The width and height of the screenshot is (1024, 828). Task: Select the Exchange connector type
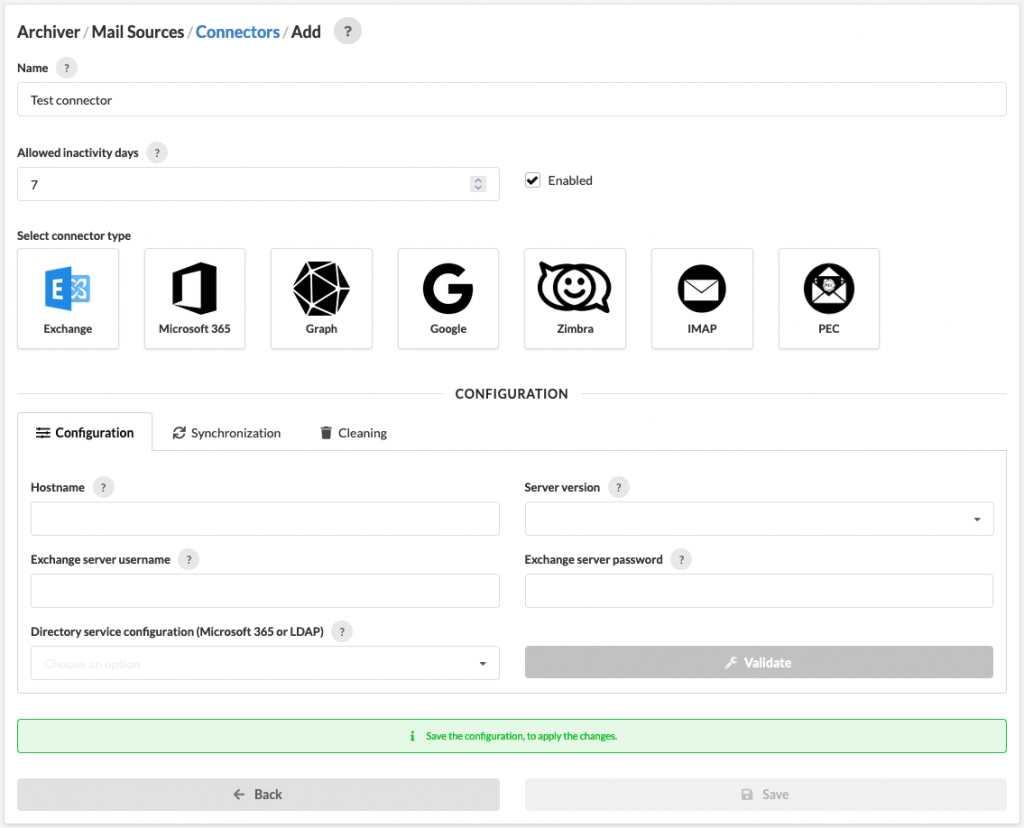pyautogui.click(x=68, y=298)
